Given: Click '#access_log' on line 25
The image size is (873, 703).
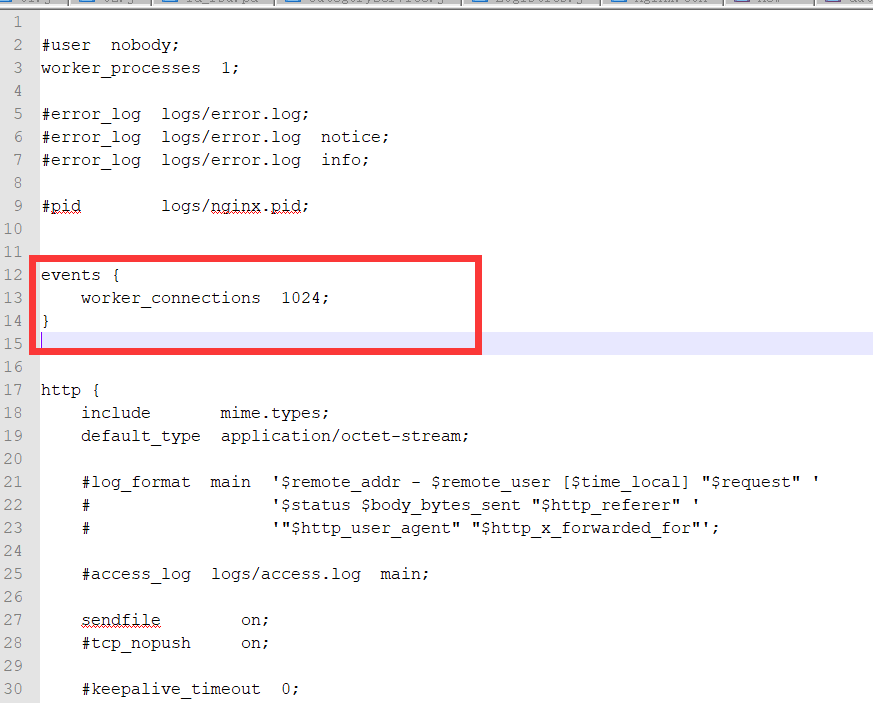Looking at the screenshot, I should click(136, 574).
